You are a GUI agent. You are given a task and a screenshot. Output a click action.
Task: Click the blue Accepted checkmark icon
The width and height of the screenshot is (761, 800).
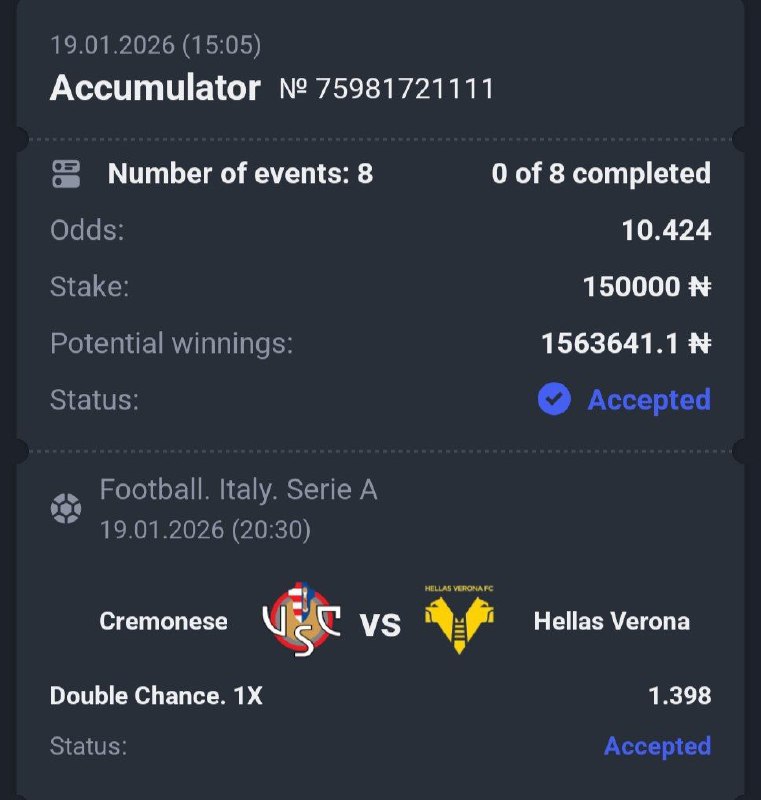click(x=554, y=400)
